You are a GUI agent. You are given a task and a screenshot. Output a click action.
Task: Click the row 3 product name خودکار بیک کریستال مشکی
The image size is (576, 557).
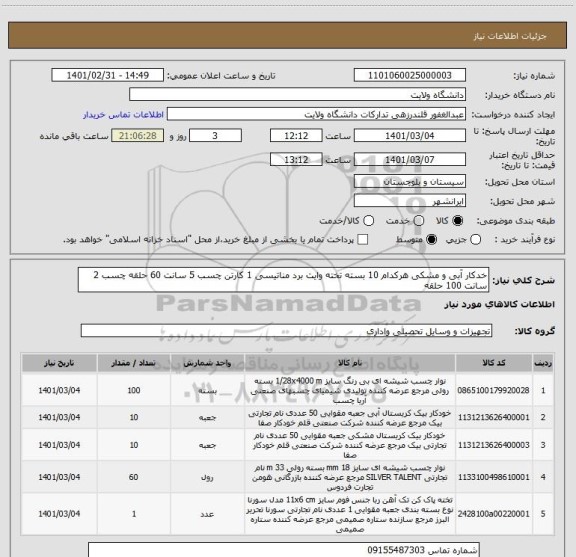pyautogui.click(x=350, y=445)
